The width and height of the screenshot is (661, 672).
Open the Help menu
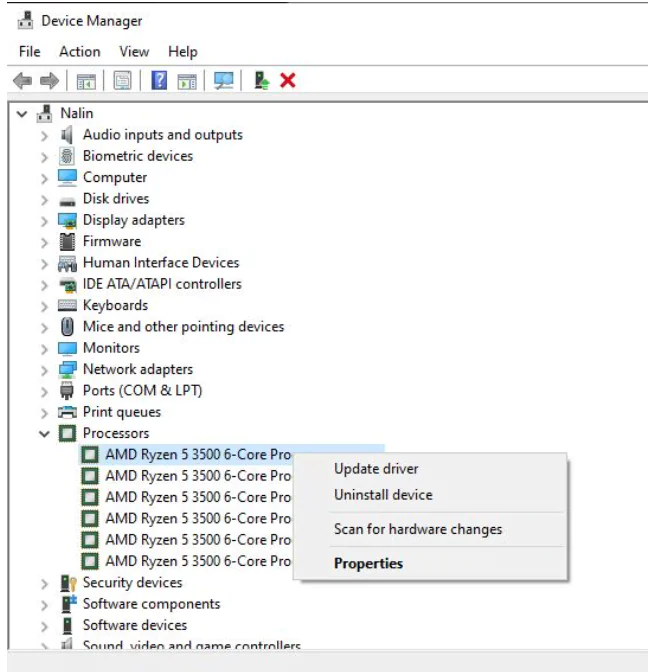[x=183, y=52]
